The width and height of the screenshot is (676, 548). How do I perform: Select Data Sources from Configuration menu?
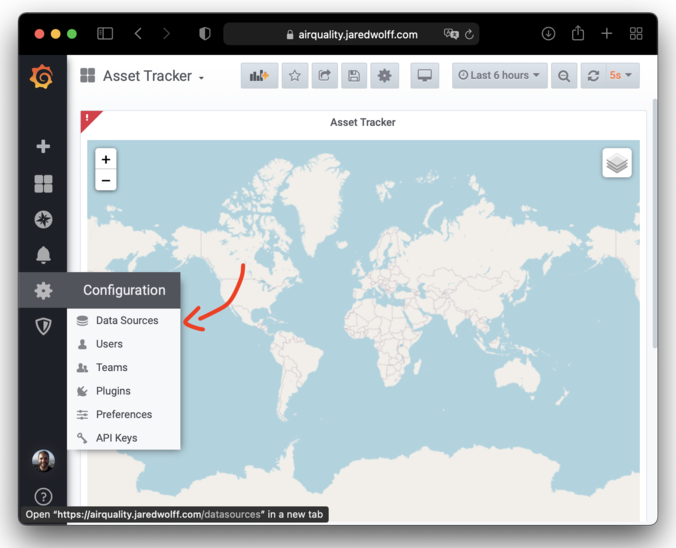(x=126, y=321)
